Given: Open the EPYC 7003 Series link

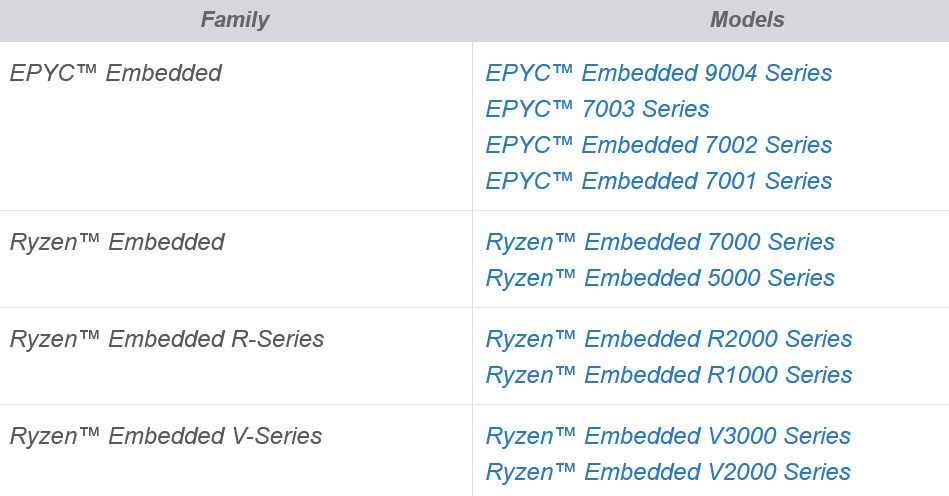Looking at the screenshot, I should tap(597, 109).
